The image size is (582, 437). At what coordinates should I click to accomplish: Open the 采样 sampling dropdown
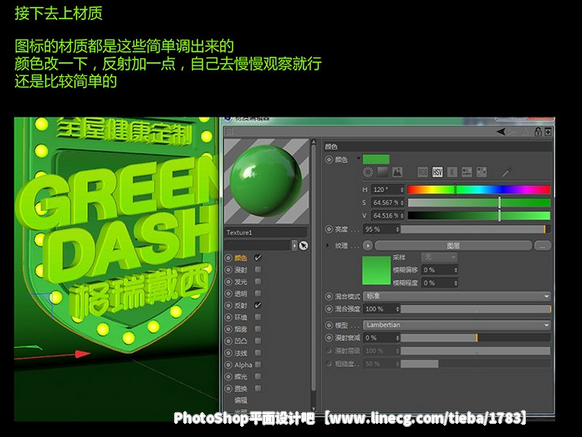coord(439,257)
